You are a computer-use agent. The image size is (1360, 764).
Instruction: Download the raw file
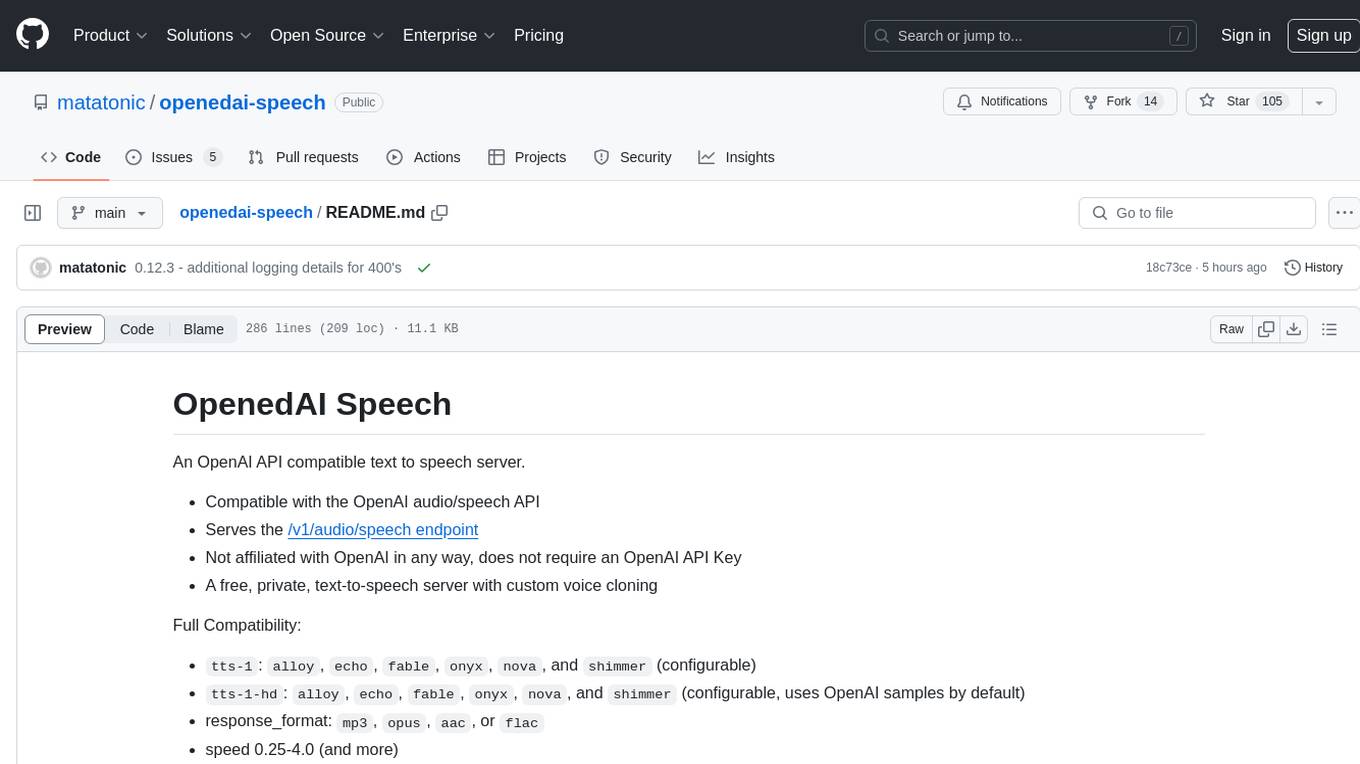pos(1293,329)
